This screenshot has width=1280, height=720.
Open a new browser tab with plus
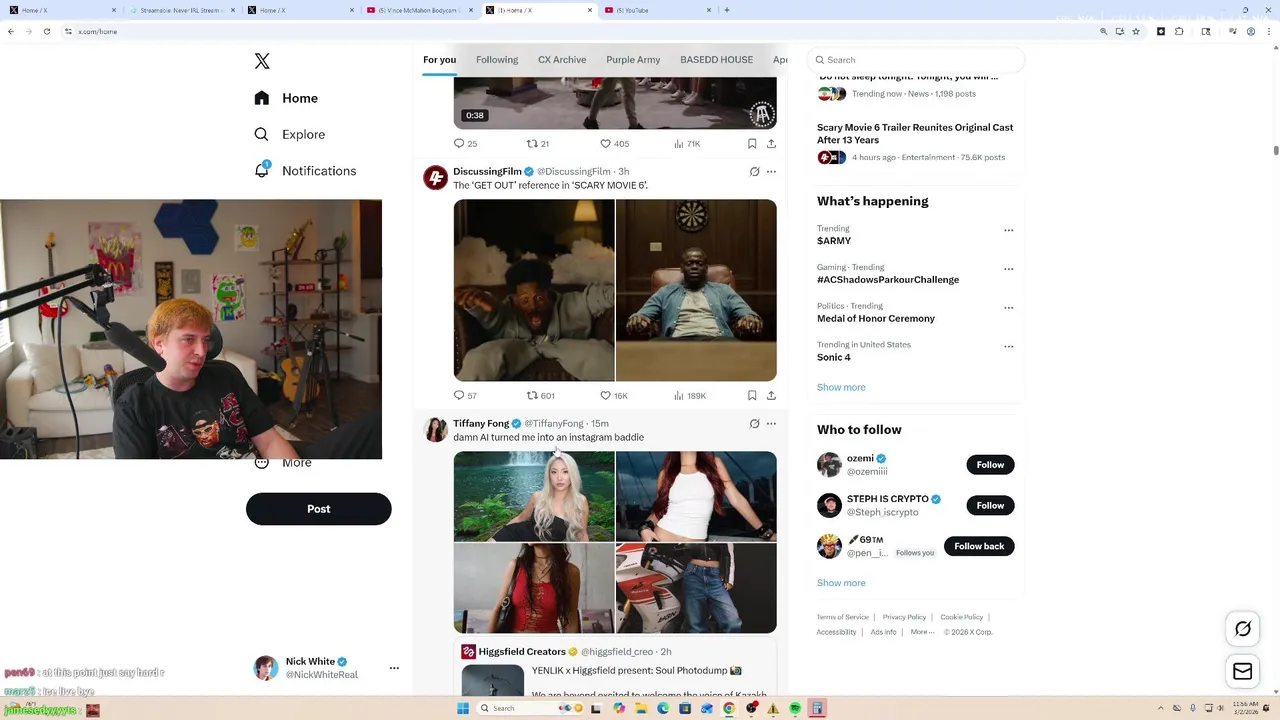726,10
